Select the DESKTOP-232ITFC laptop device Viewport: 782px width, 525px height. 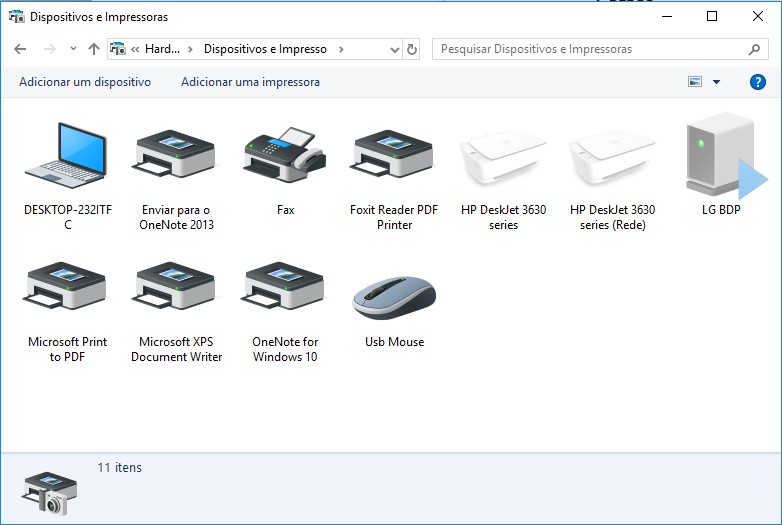tap(67, 176)
